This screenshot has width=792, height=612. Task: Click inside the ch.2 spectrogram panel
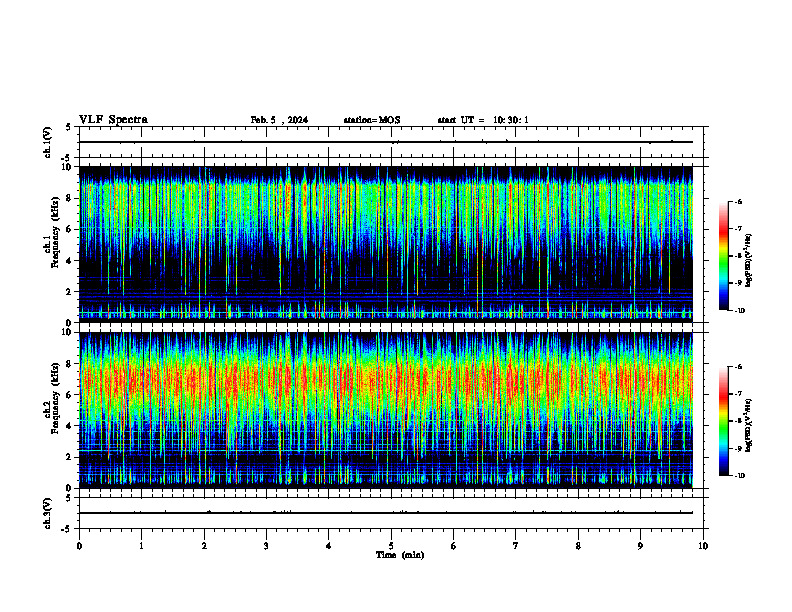tap(386, 410)
